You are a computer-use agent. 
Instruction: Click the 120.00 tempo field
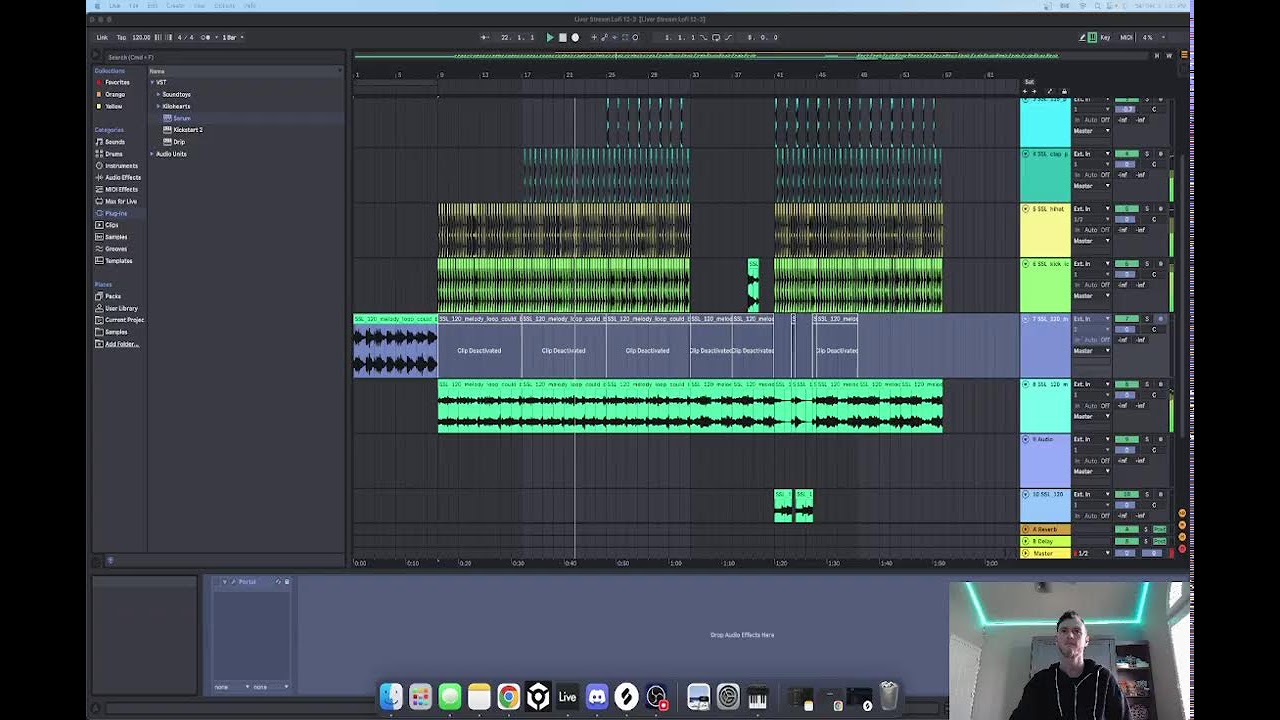tap(141, 37)
